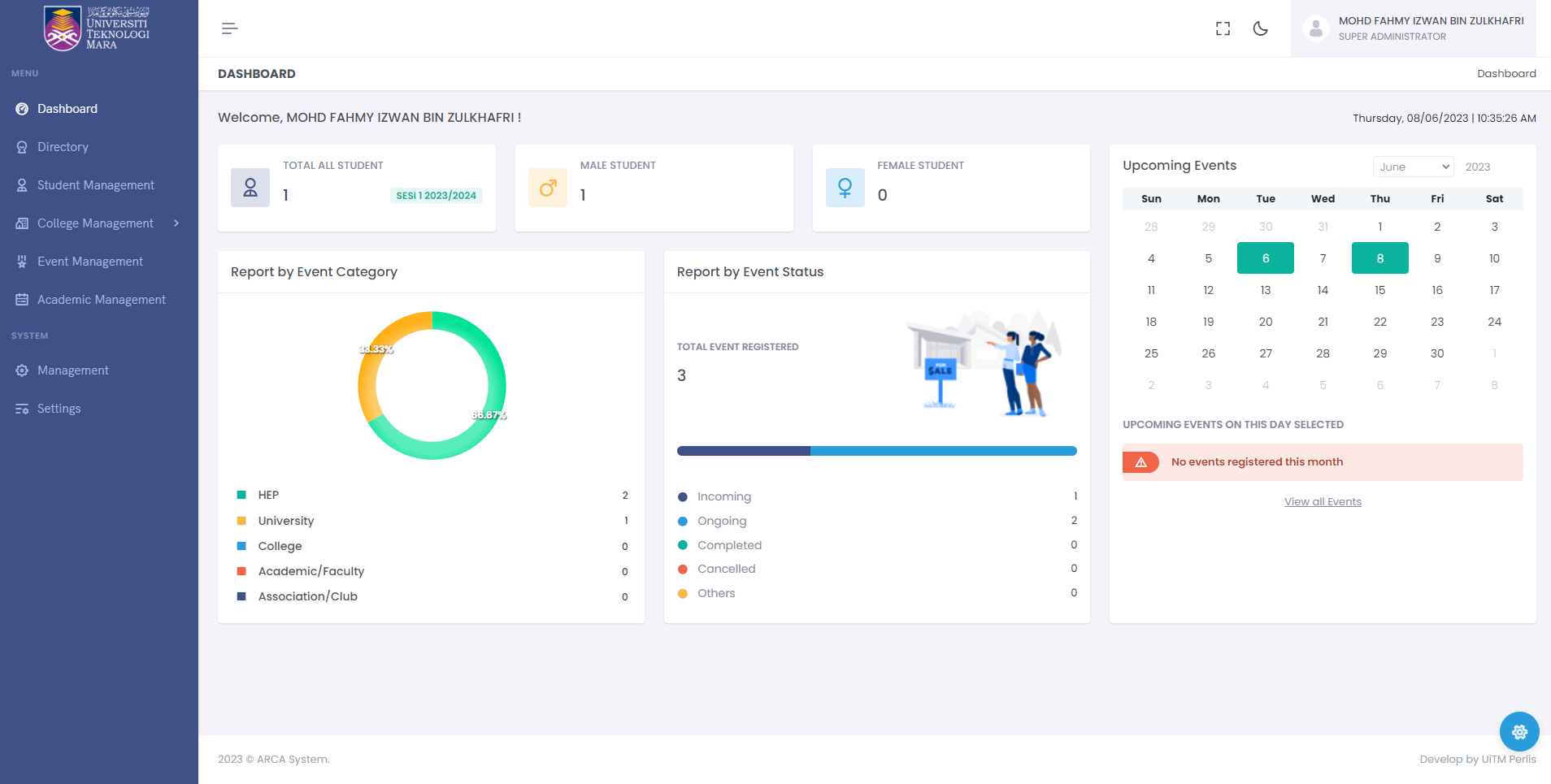Screen dimensions: 1551x784
Task: Click the user avatar in header
Action: [x=1315, y=28]
